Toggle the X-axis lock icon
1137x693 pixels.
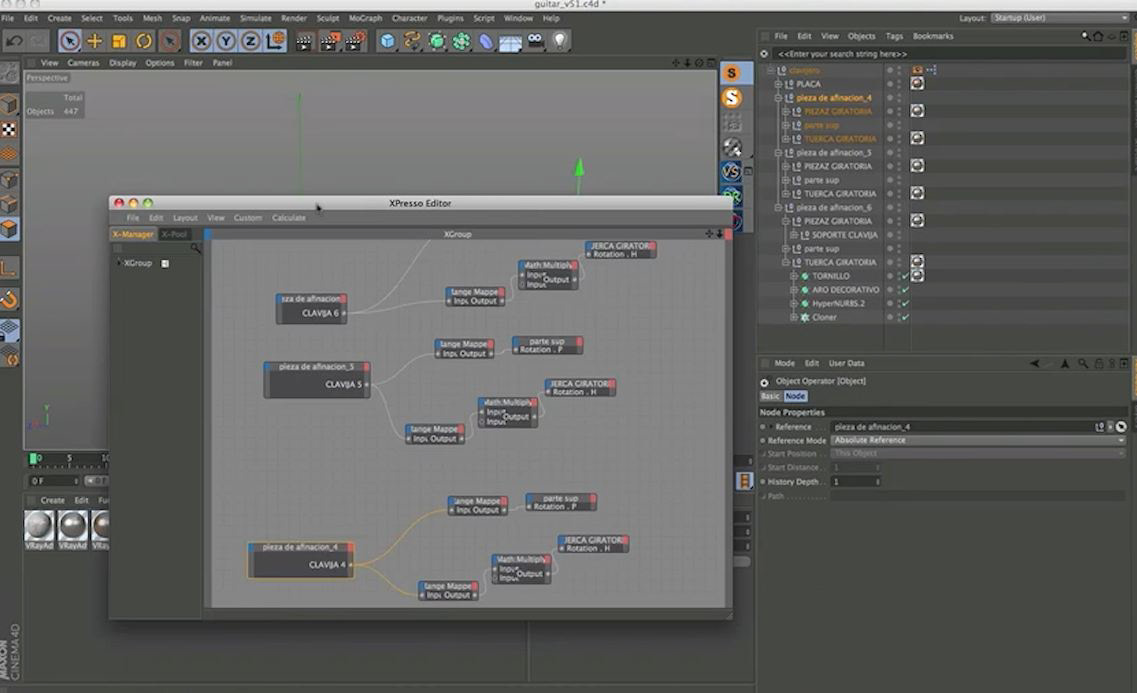point(201,41)
